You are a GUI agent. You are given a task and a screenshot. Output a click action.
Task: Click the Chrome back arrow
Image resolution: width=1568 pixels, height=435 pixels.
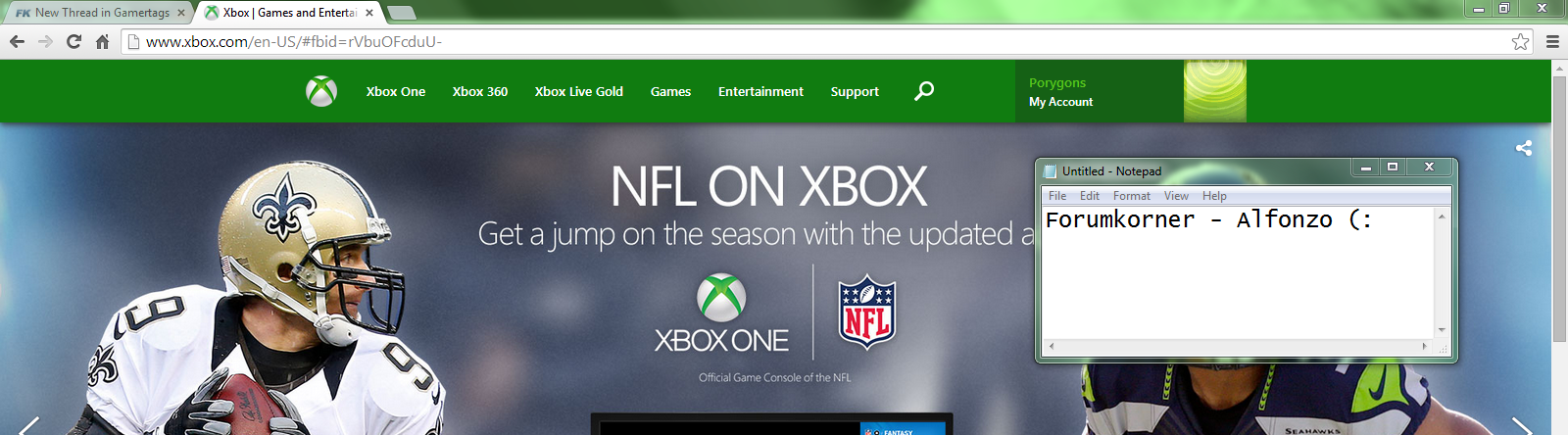click(x=17, y=41)
